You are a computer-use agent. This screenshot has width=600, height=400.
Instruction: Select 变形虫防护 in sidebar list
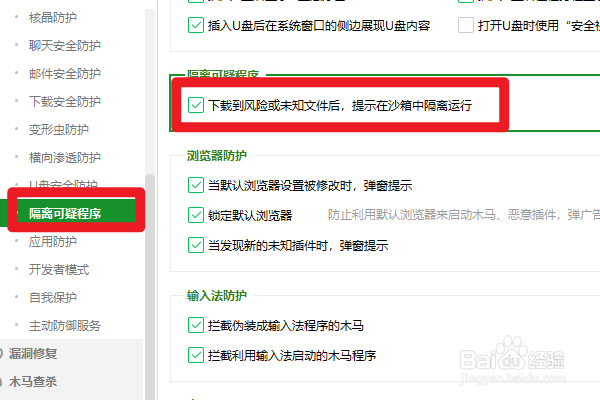tap(59, 129)
